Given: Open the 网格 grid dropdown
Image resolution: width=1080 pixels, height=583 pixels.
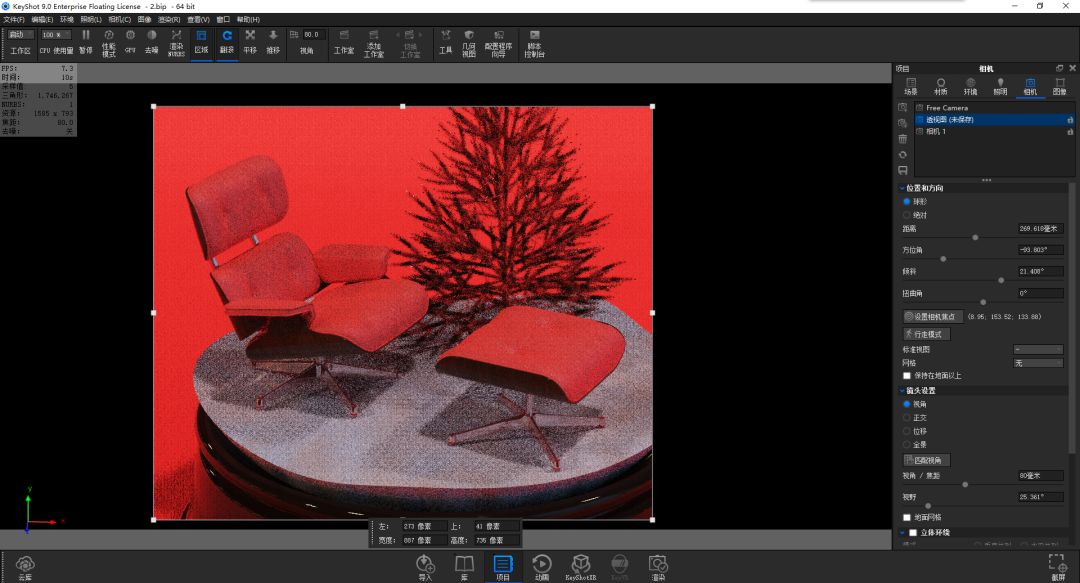Looking at the screenshot, I should pyautogui.click(x=1038, y=362).
